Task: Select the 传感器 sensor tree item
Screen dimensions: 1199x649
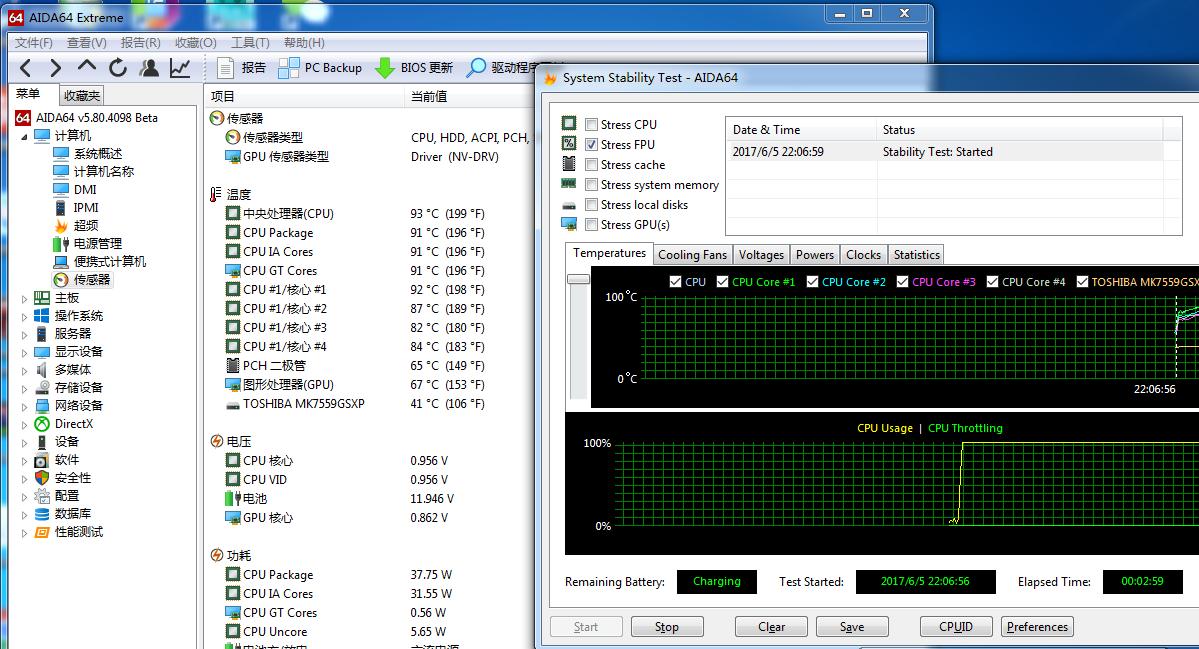Action: coord(92,280)
